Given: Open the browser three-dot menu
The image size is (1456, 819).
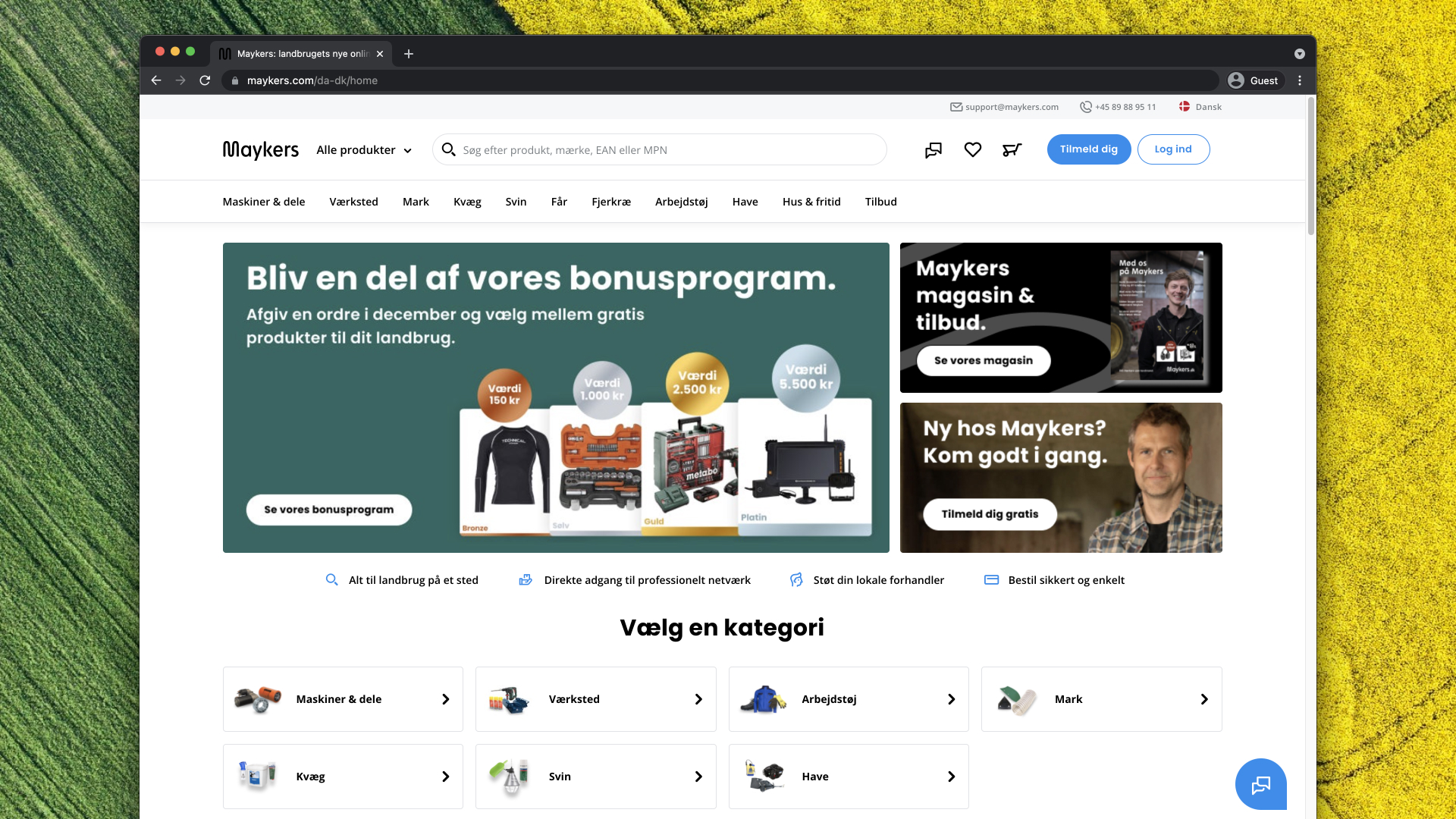Looking at the screenshot, I should 1300,80.
